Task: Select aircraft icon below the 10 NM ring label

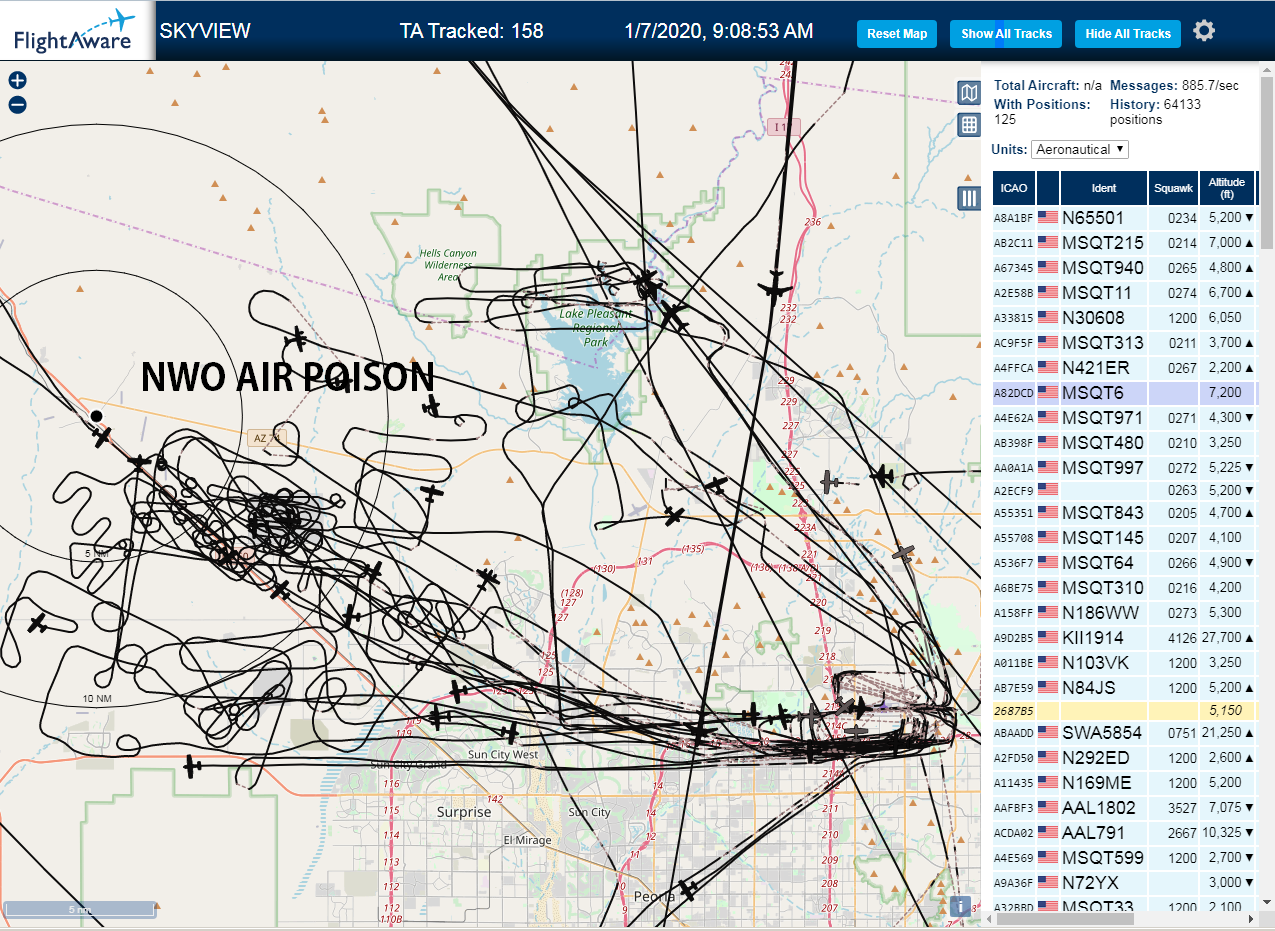Action: point(192,767)
